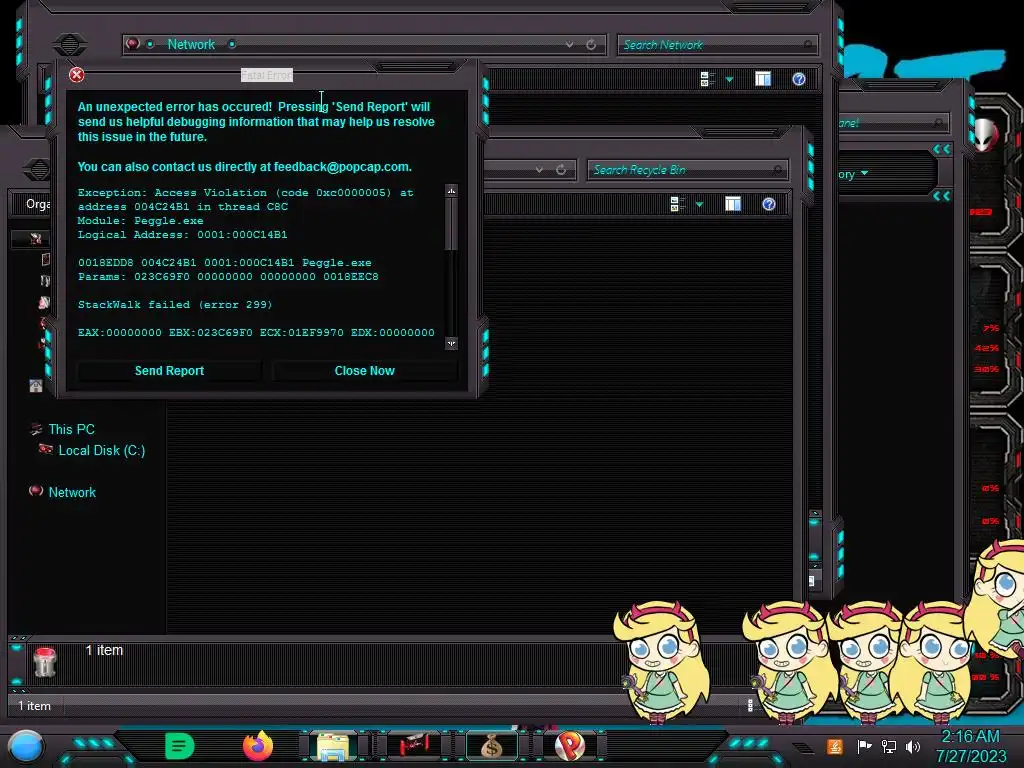Open the Organize menu
Screen dimensions: 1024x768
point(38,204)
